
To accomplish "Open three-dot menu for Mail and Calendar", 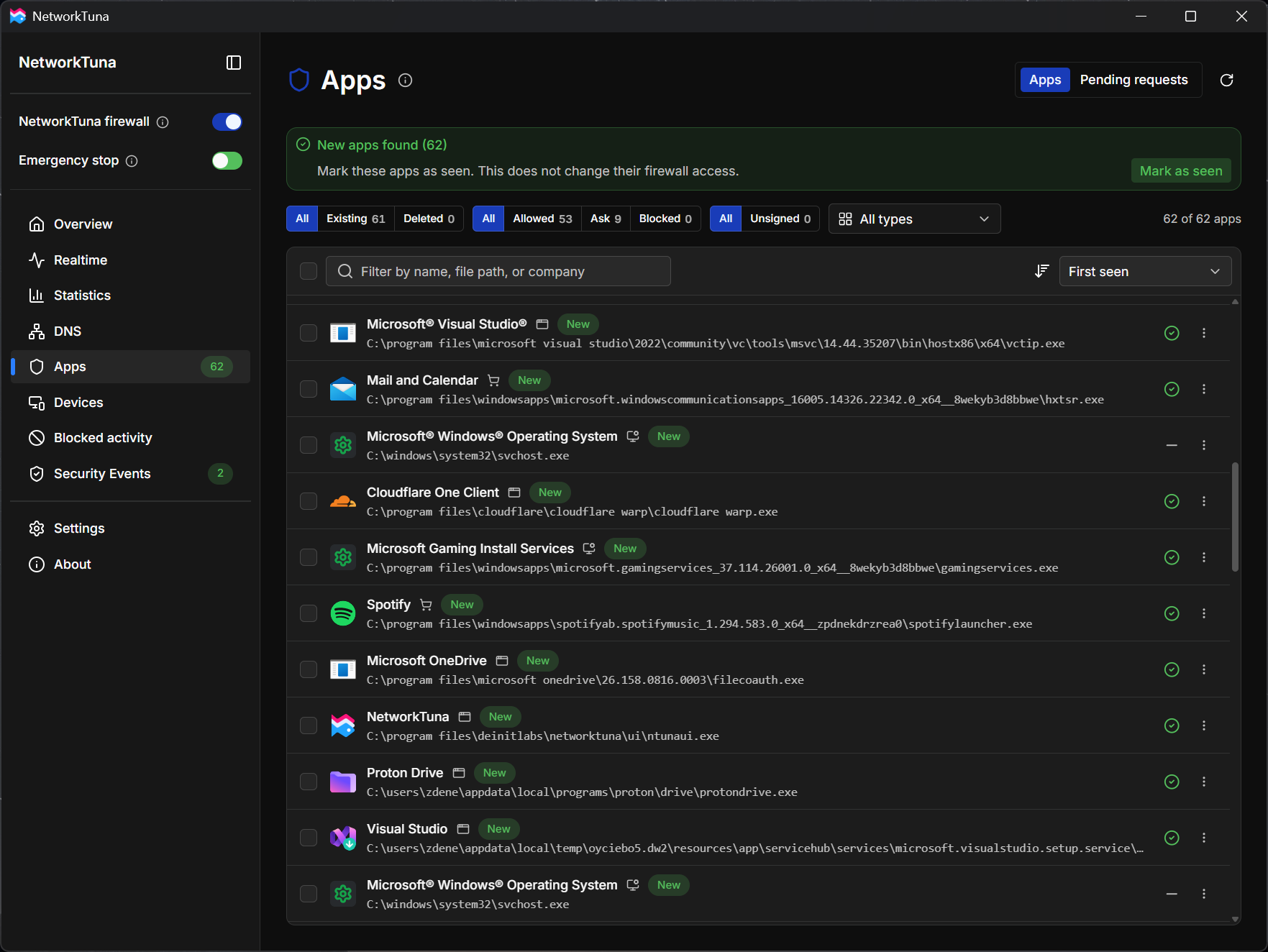I will point(1204,389).
